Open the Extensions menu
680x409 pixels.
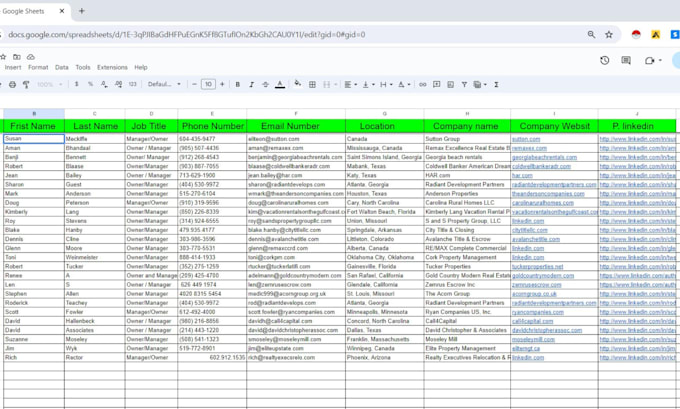click(x=112, y=67)
